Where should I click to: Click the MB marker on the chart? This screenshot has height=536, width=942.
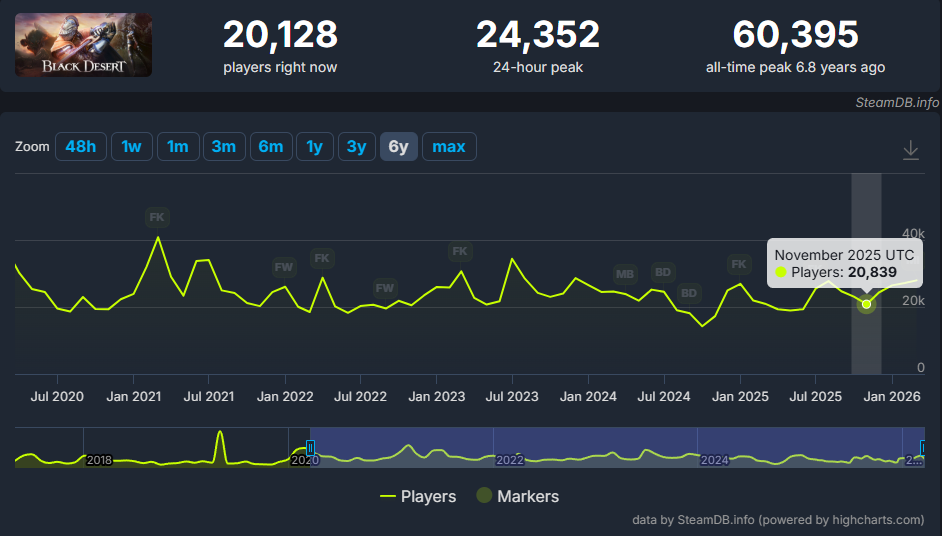tap(625, 274)
